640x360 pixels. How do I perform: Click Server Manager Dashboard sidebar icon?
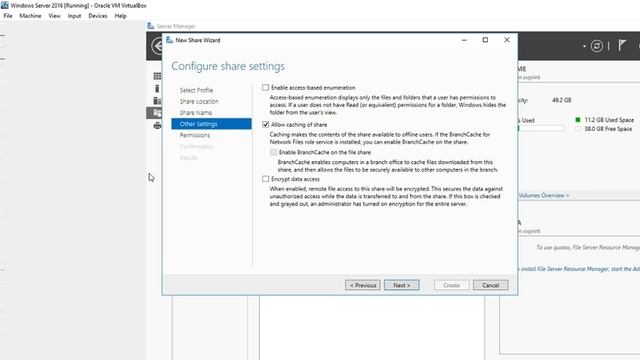(157, 76)
